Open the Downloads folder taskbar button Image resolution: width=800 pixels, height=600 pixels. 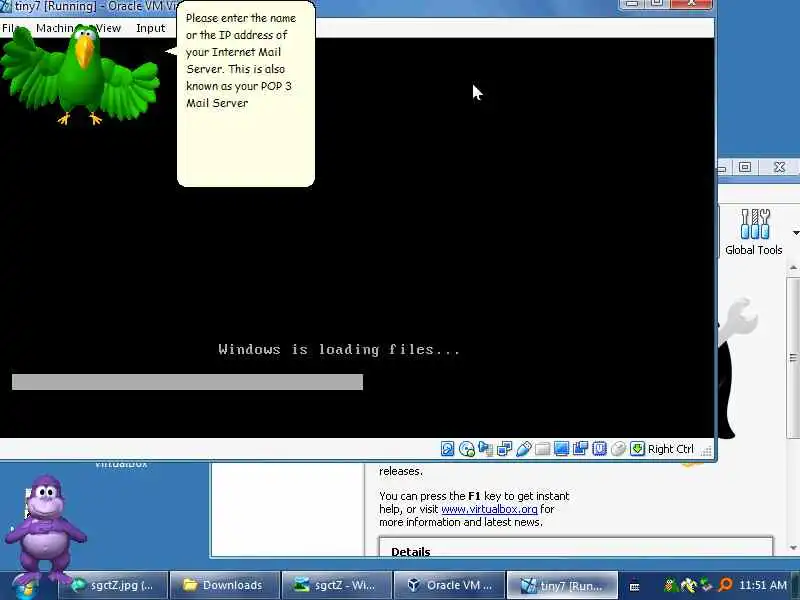point(224,585)
